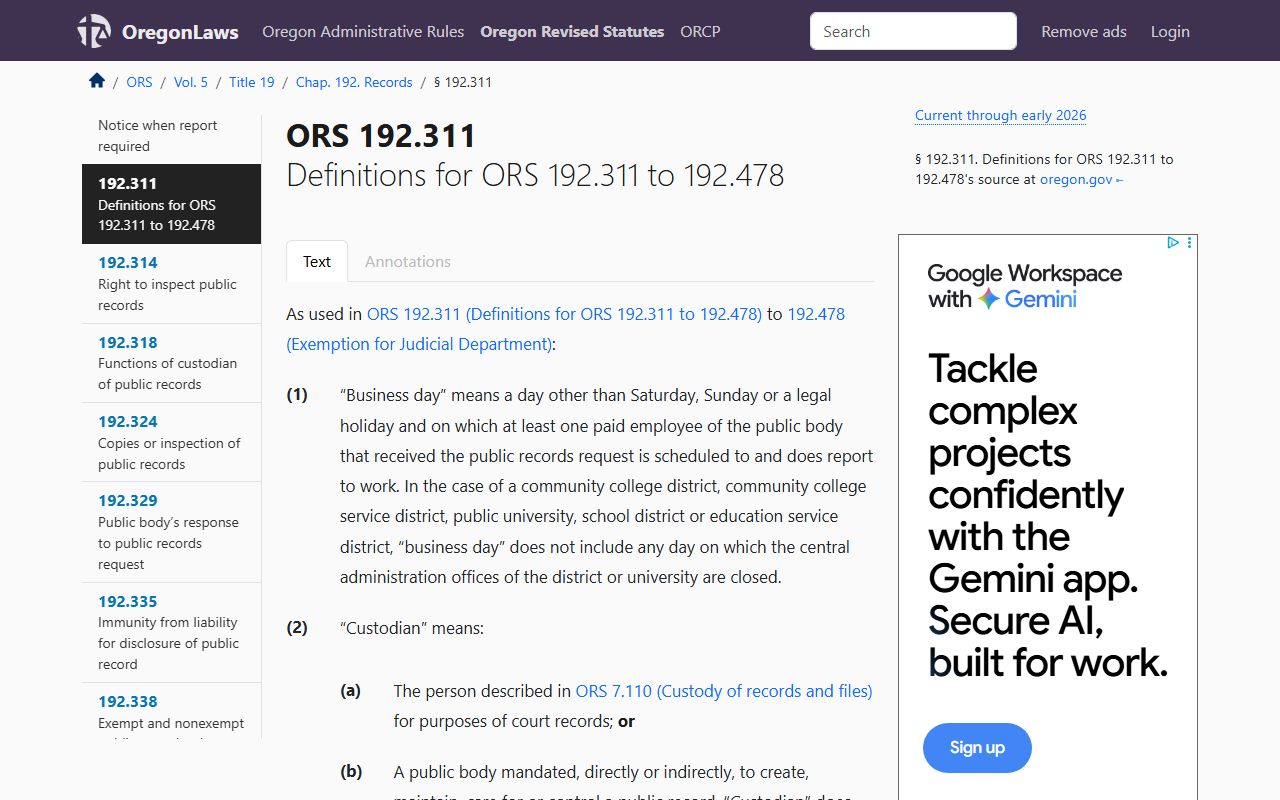Open sidebar 192.329 Public body's response
1280x800 pixels.
pos(171,532)
